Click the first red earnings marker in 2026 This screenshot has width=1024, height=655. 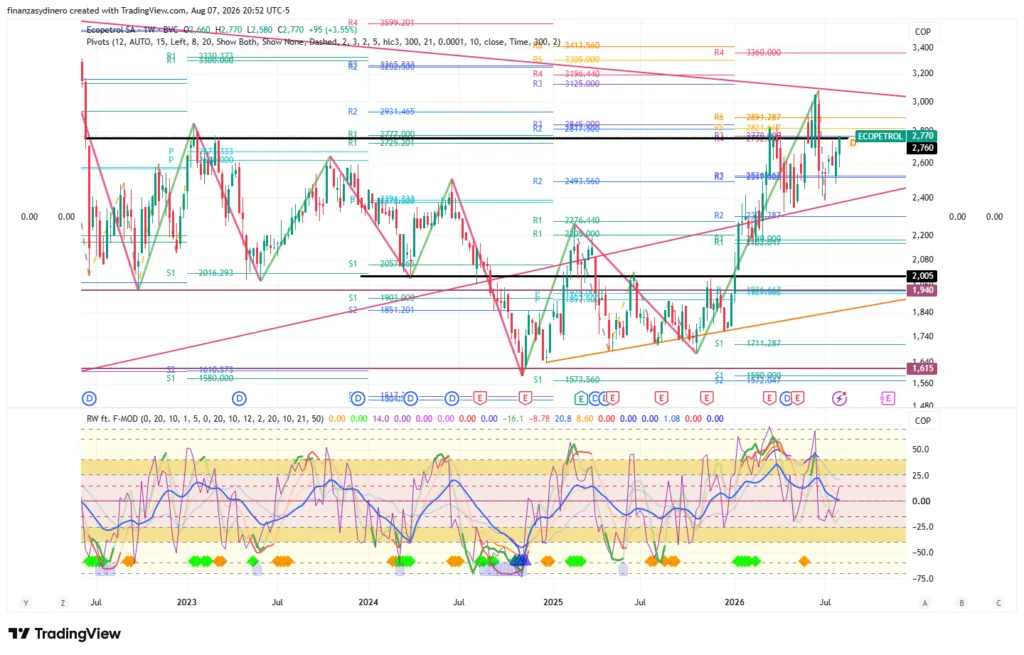tap(769, 398)
